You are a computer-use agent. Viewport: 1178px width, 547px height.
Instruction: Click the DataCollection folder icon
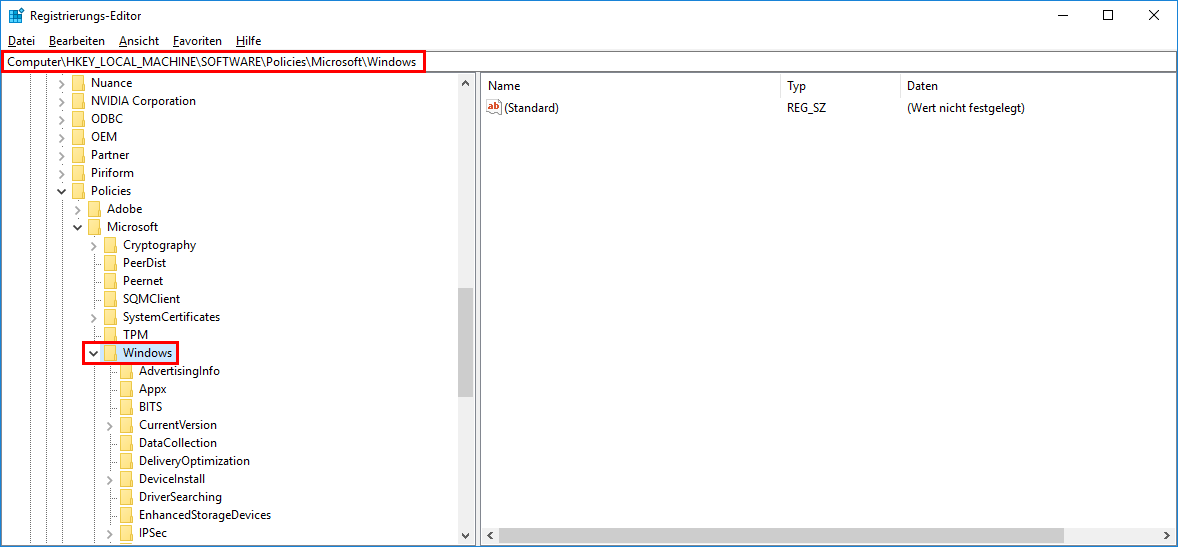(126, 444)
